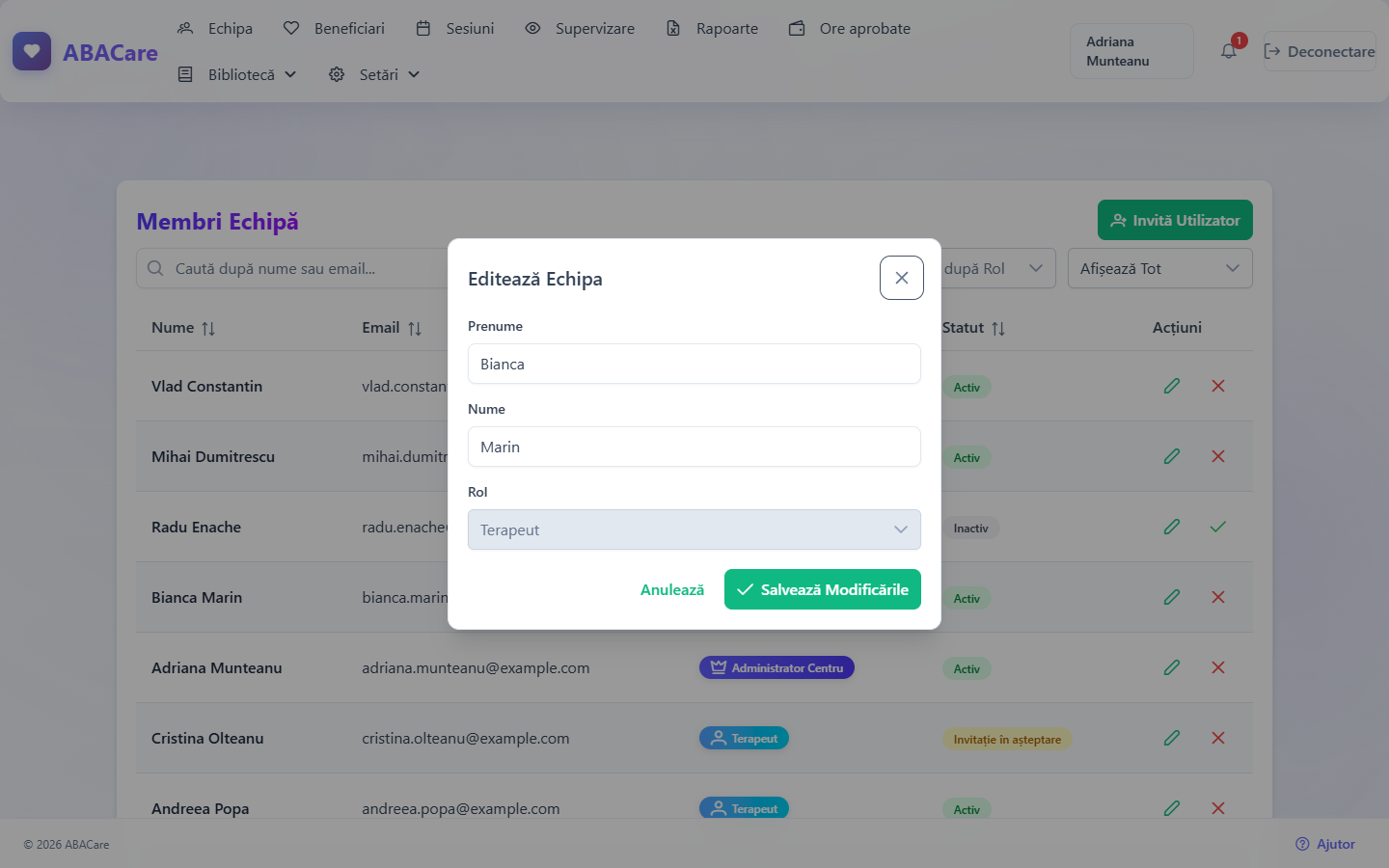Reactivate Radu Enache with green checkmark
This screenshot has height=868, width=1389.
tap(1218, 527)
